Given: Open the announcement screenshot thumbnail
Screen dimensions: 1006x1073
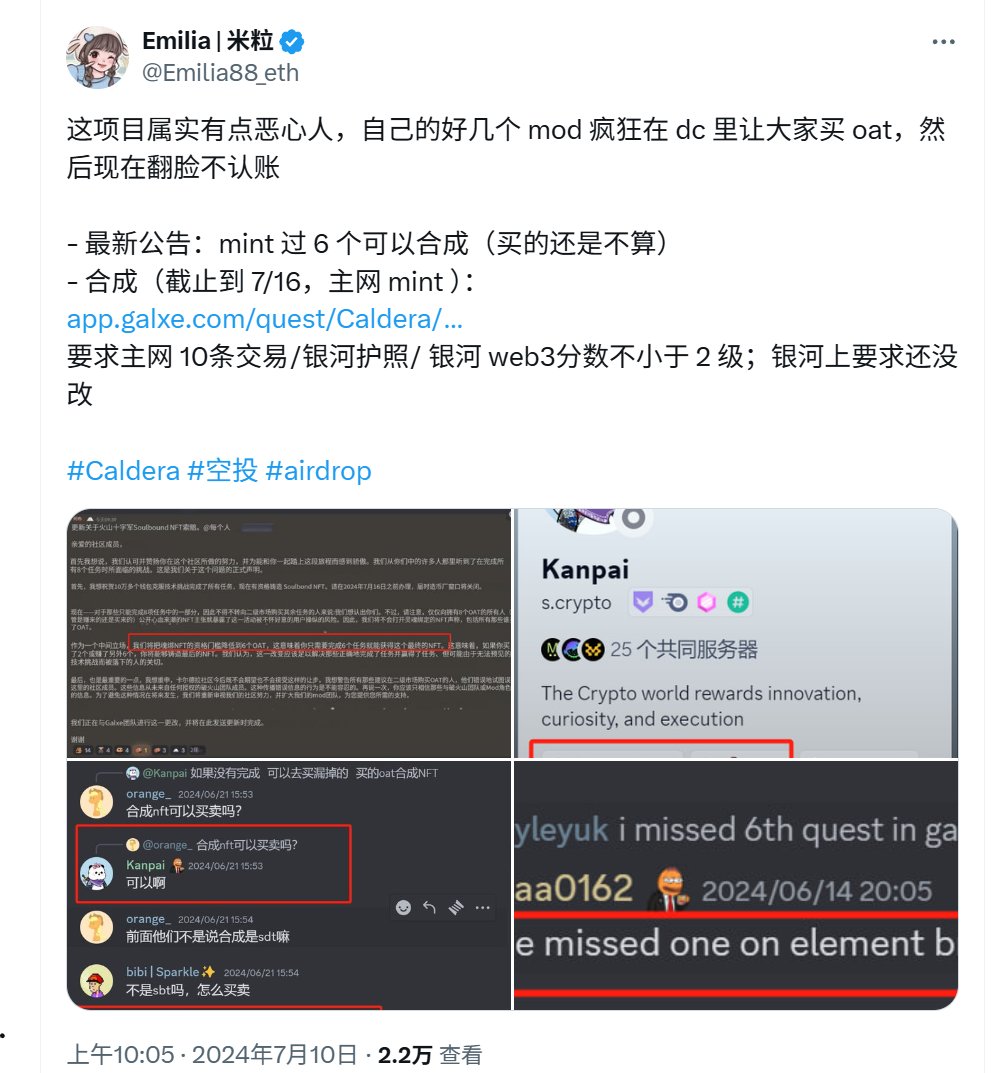Looking at the screenshot, I should pos(289,633).
